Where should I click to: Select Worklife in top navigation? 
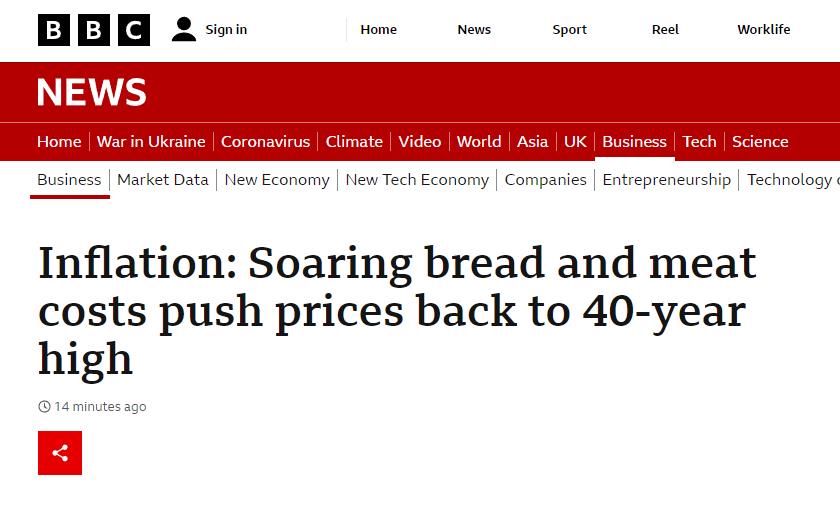pos(763,29)
